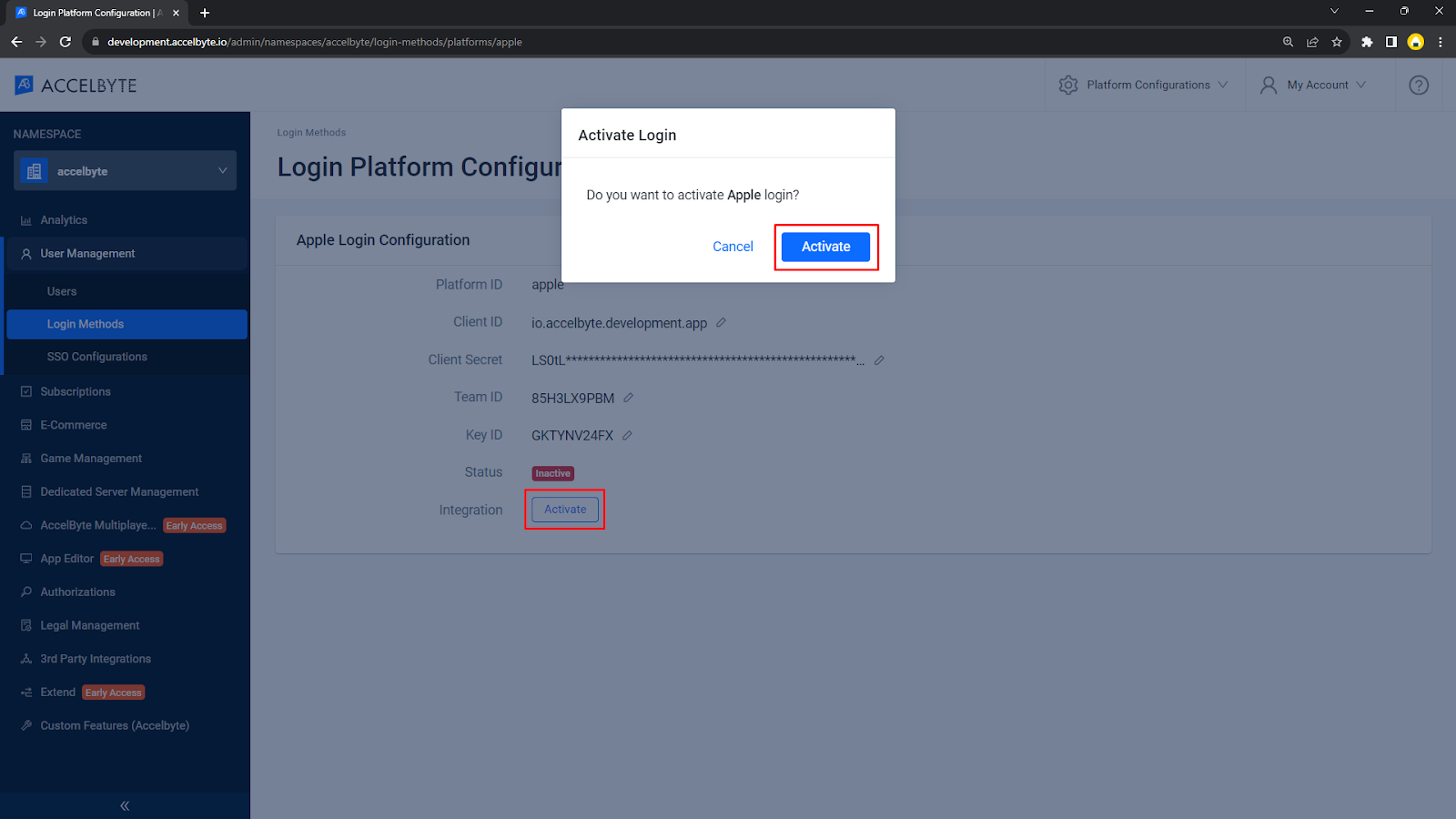Click the Login Methods breadcrumb link
Image resolution: width=1456 pixels, height=819 pixels.
(x=311, y=133)
